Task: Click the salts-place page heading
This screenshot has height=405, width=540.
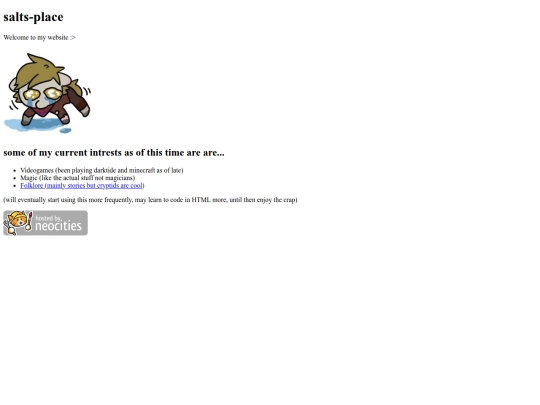Action: tap(33, 17)
